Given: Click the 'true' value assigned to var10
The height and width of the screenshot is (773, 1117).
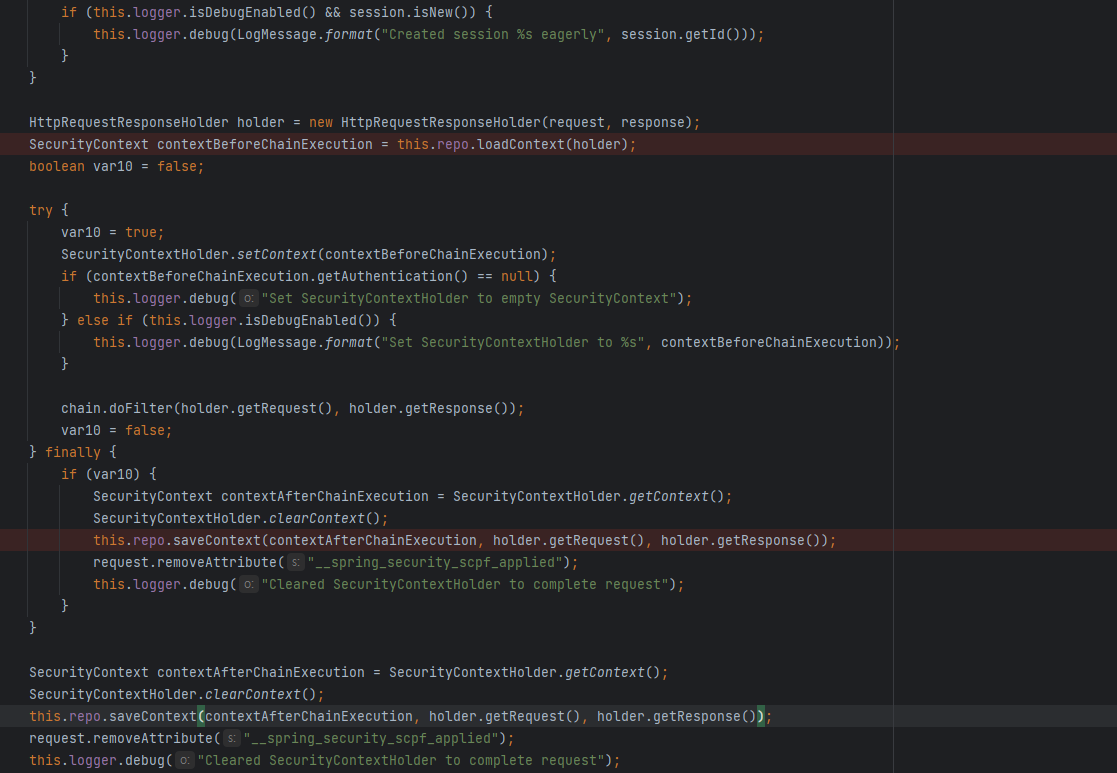Looking at the screenshot, I should (x=141, y=233).
